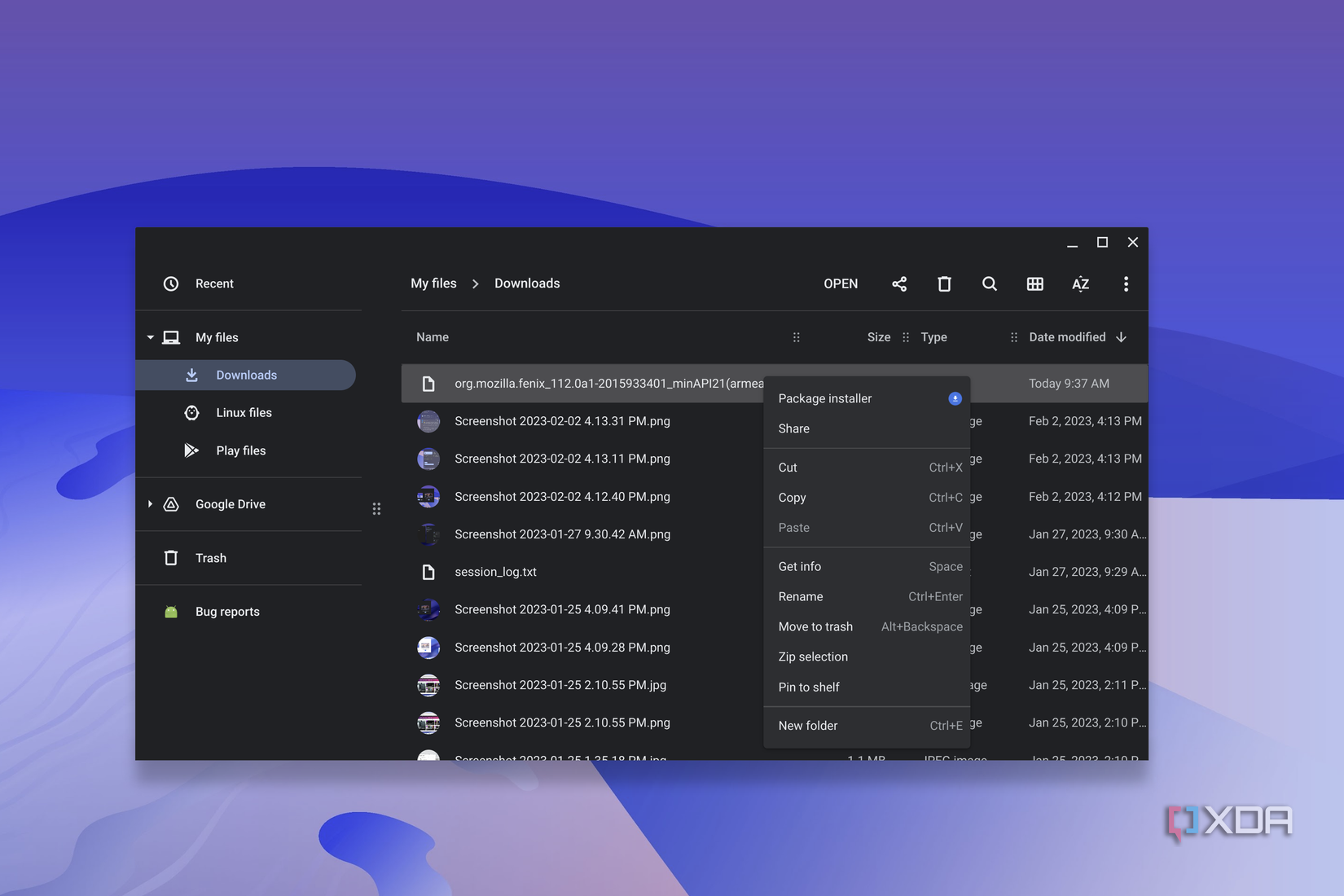The width and height of the screenshot is (1344, 896).
Task: Choose New folder from context menu
Action: point(867,725)
